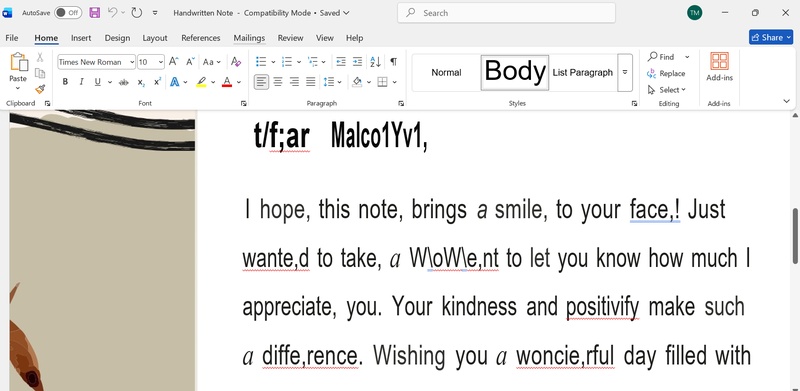Toggle Italic formatting
Image resolution: width=800 pixels, height=391 pixels.
81,82
